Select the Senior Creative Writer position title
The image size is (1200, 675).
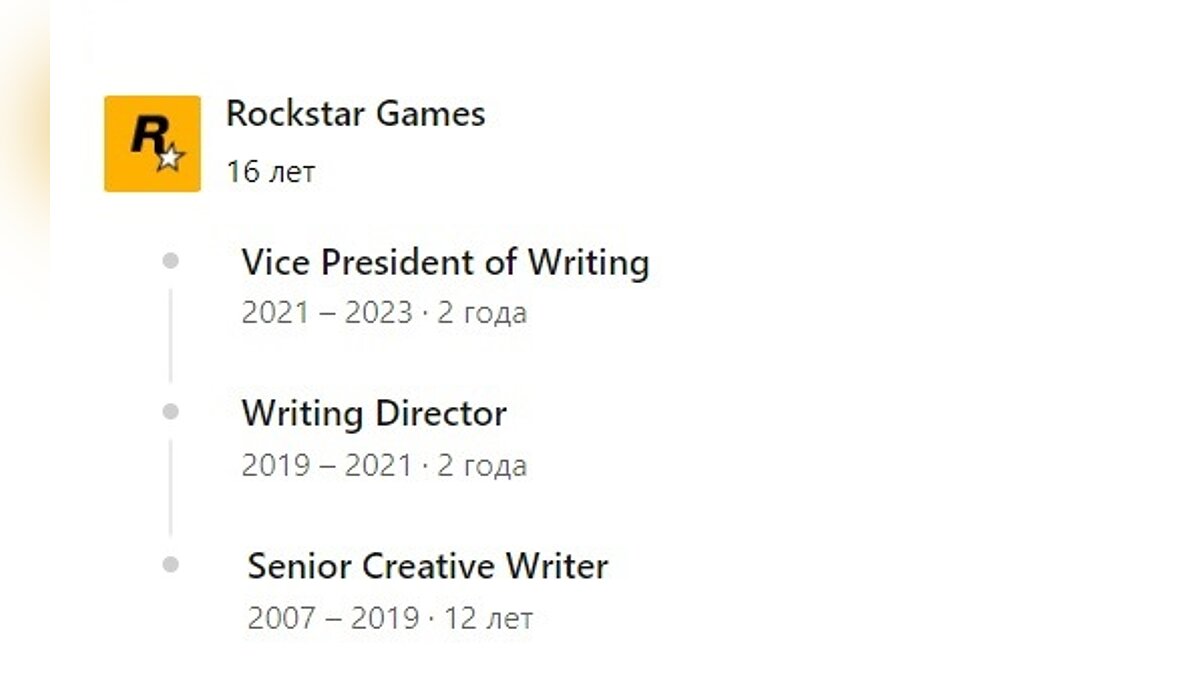pyautogui.click(x=427, y=567)
